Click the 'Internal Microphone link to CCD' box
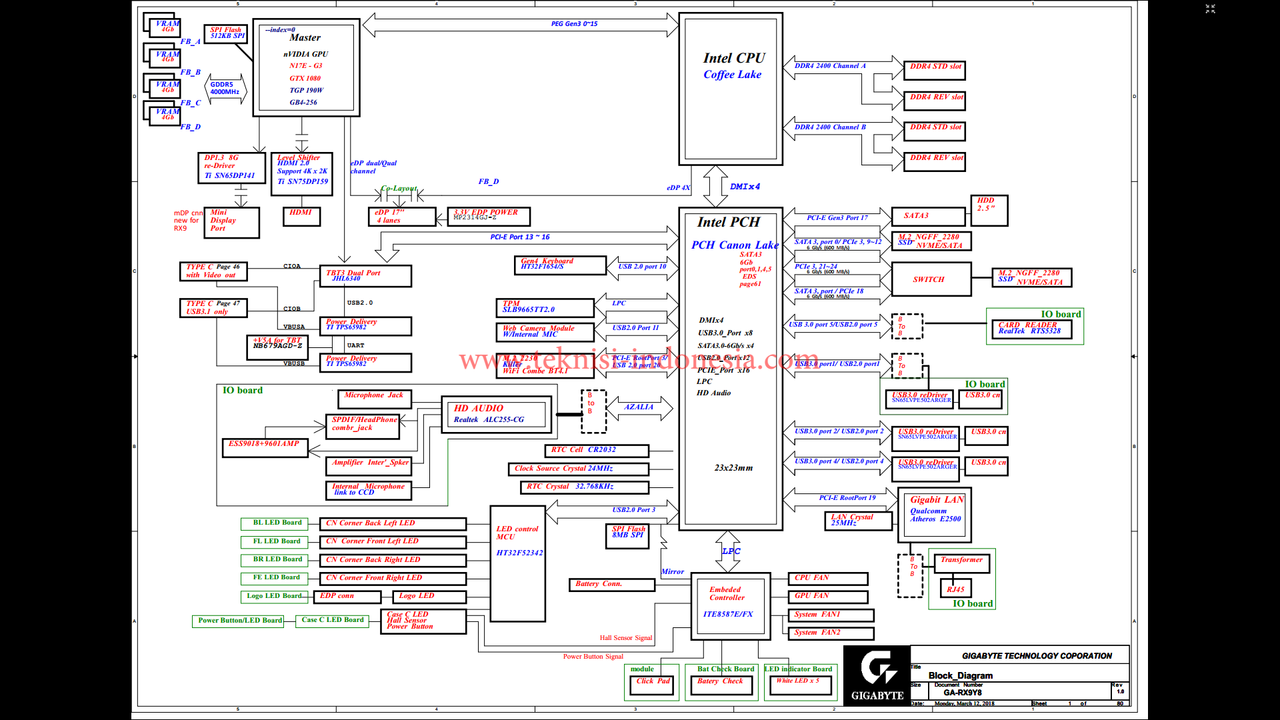The image size is (1280, 720). (368, 490)
